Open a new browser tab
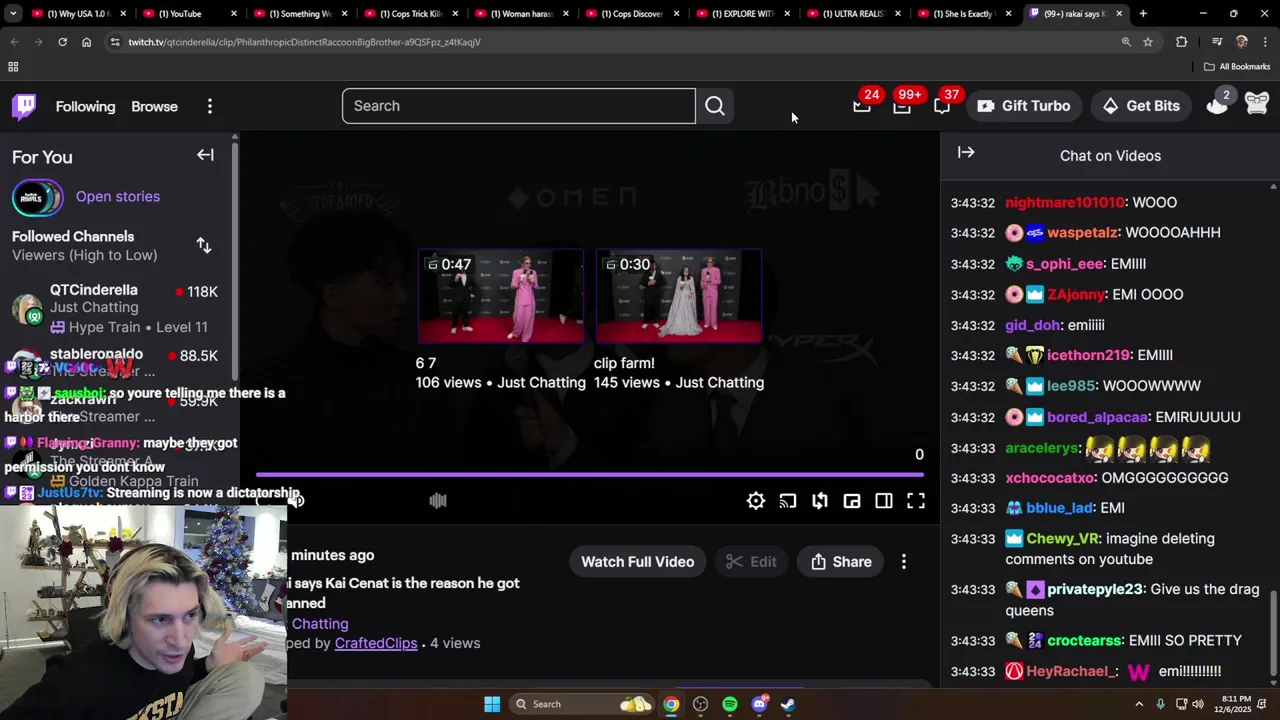 coord(1143,14)
